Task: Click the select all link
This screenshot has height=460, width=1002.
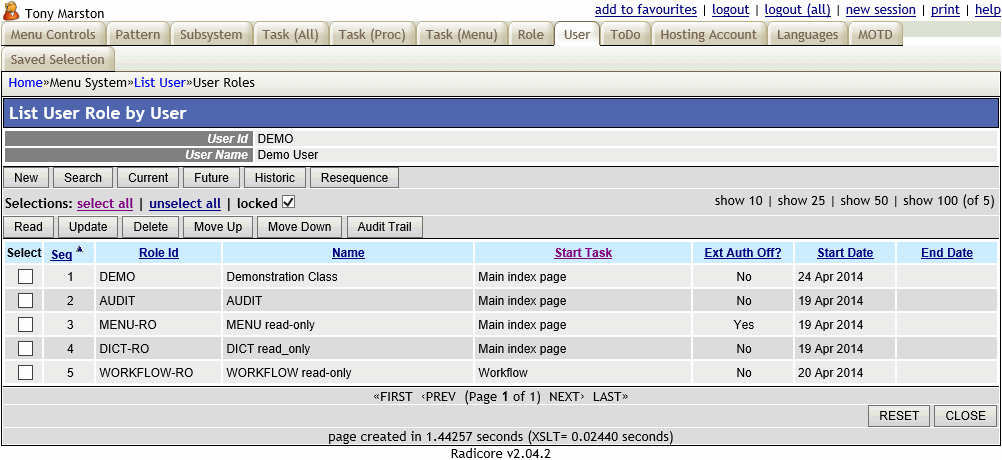Action: [105, 203]
